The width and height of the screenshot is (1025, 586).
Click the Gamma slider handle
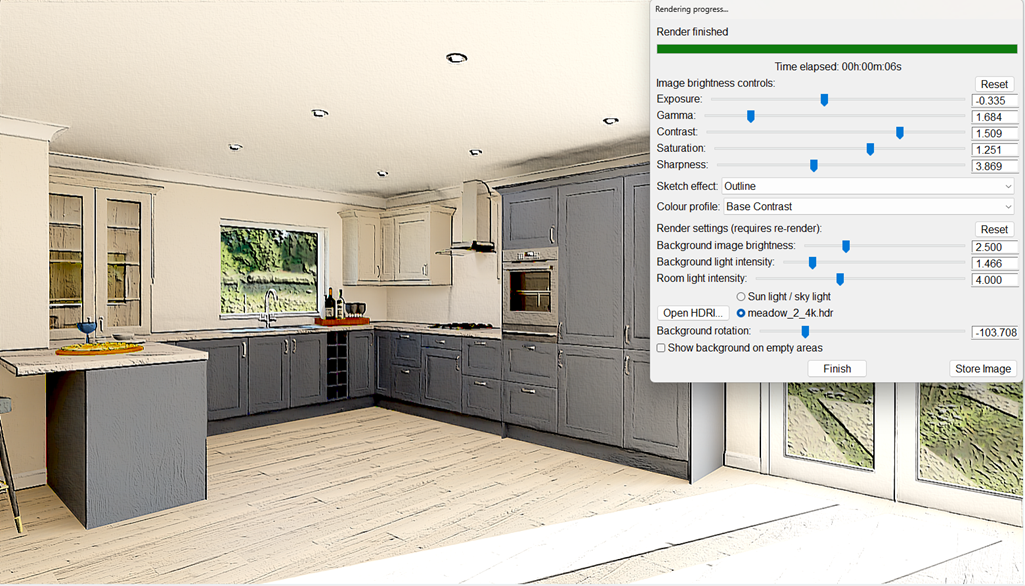tap(750, 116)
